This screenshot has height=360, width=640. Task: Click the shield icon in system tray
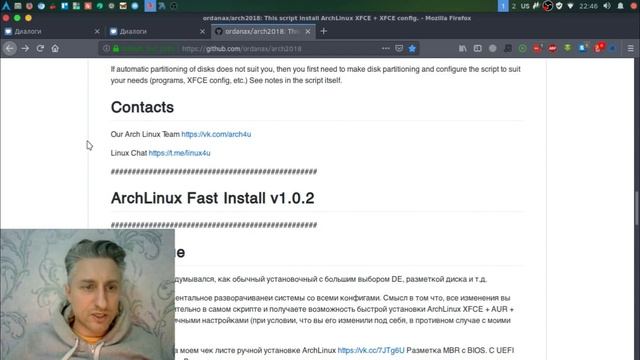[x=559, y=6]
